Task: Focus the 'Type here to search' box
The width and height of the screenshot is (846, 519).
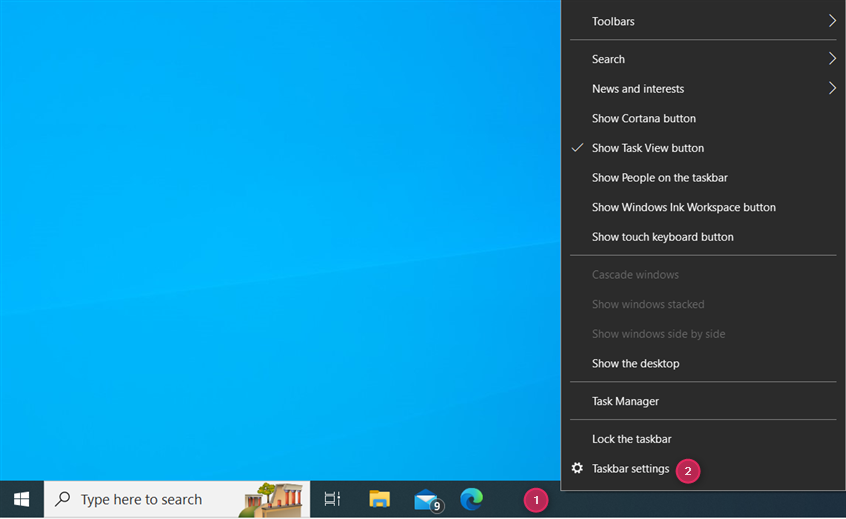Action: (177, 500)
